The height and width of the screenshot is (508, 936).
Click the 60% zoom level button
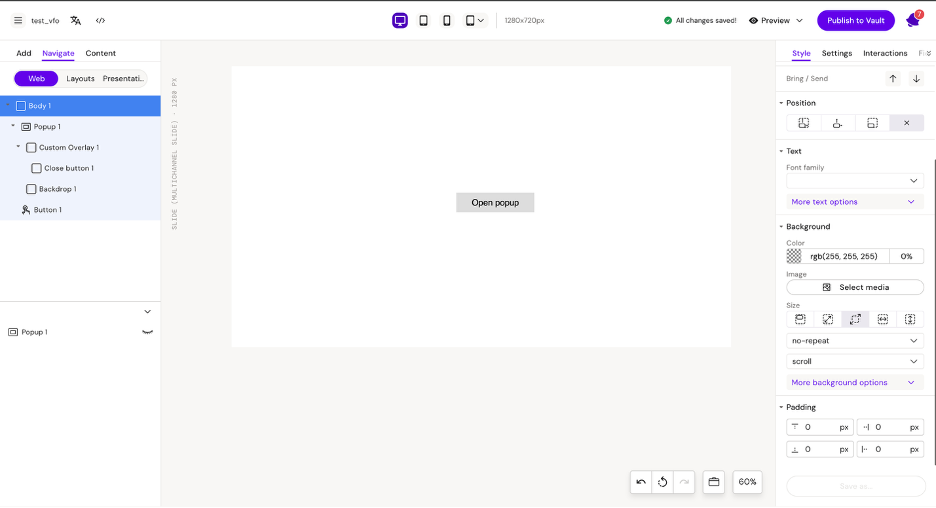(747, 482)
